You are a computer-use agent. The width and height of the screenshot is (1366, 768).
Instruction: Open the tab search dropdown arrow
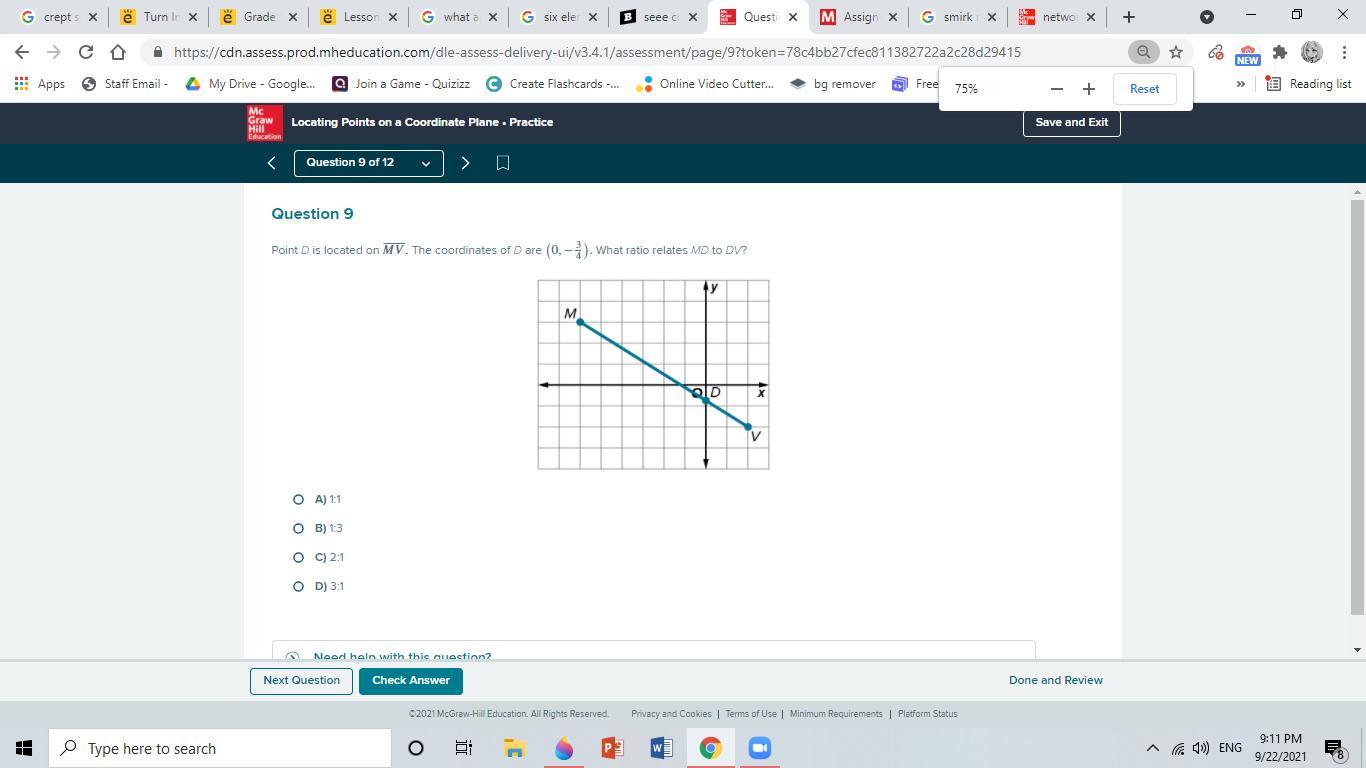(x=1207, y=17)
